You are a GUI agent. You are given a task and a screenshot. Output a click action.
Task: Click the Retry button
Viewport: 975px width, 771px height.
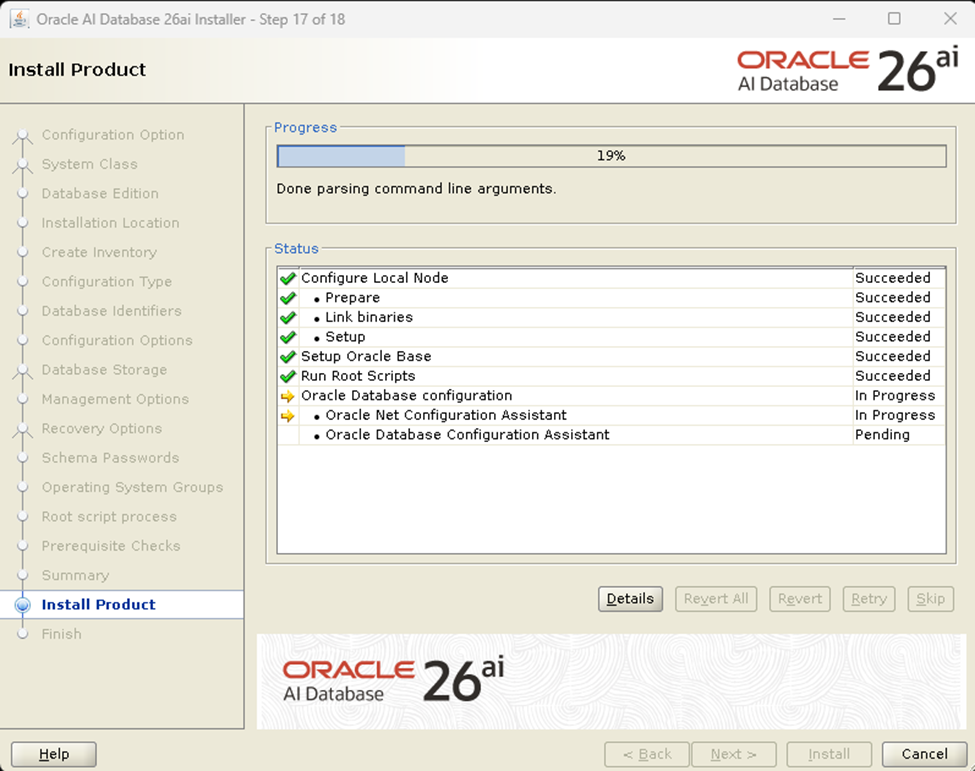[x=869, y=599]
